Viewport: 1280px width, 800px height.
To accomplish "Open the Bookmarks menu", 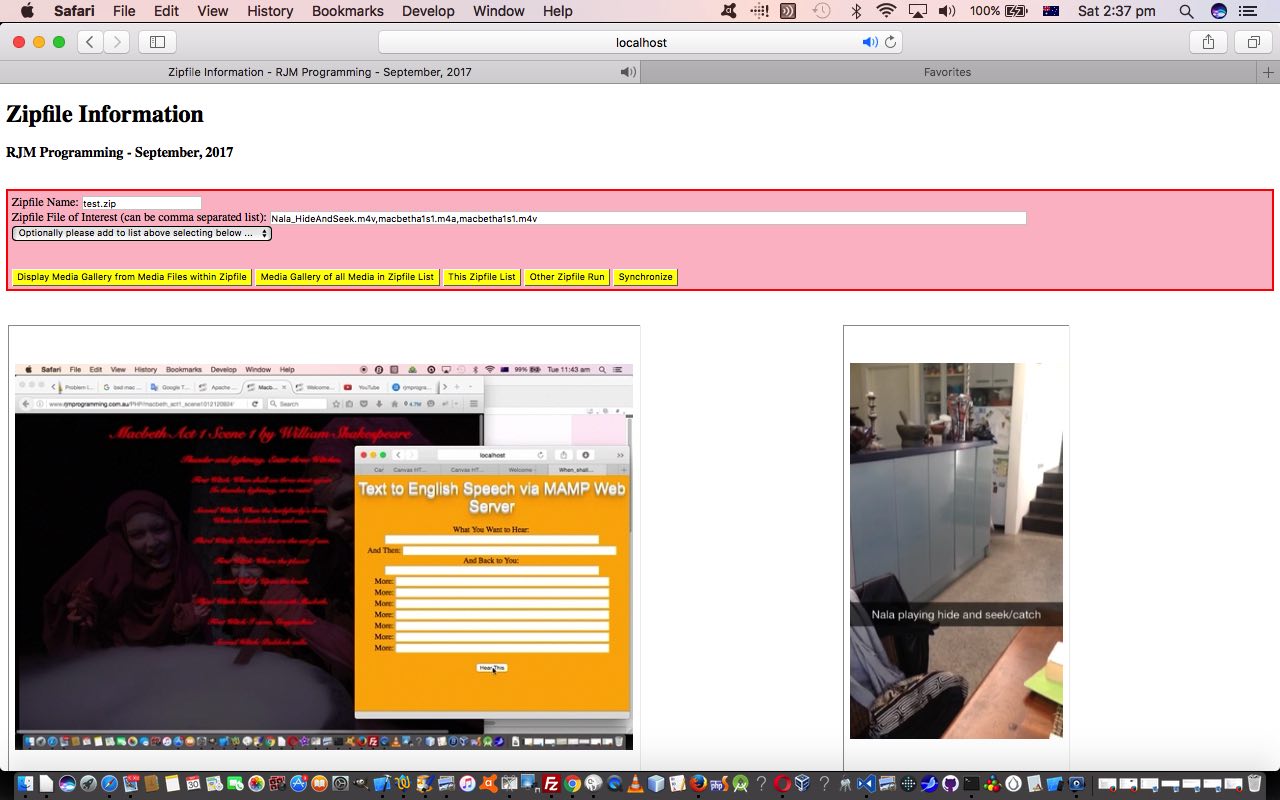I will pos(347,11).
